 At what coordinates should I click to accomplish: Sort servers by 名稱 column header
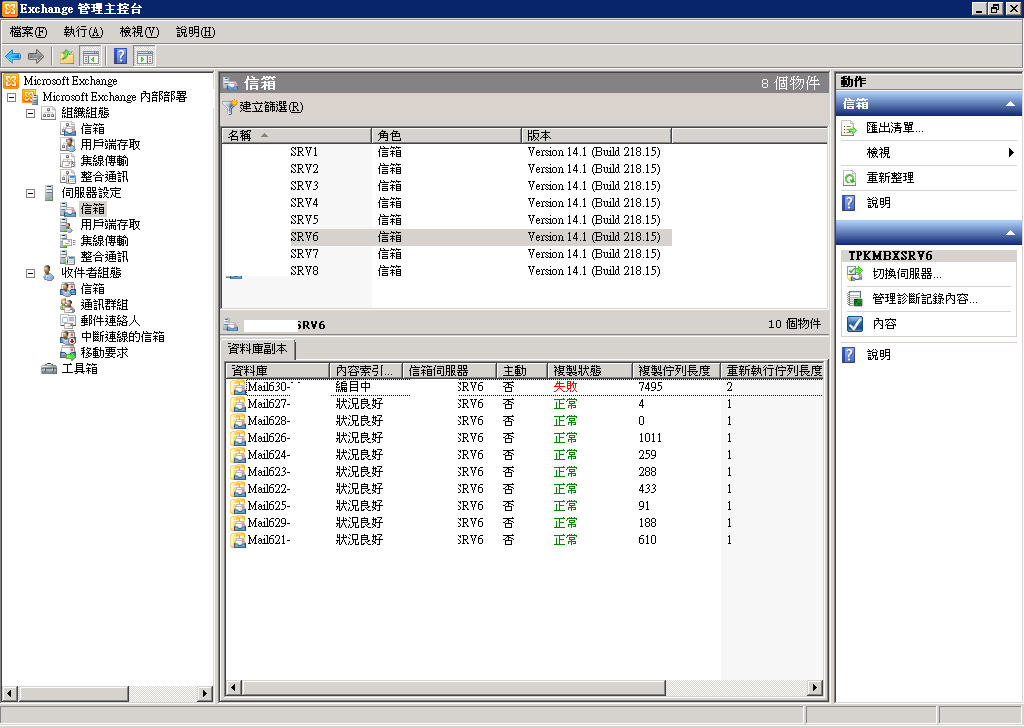296,135
